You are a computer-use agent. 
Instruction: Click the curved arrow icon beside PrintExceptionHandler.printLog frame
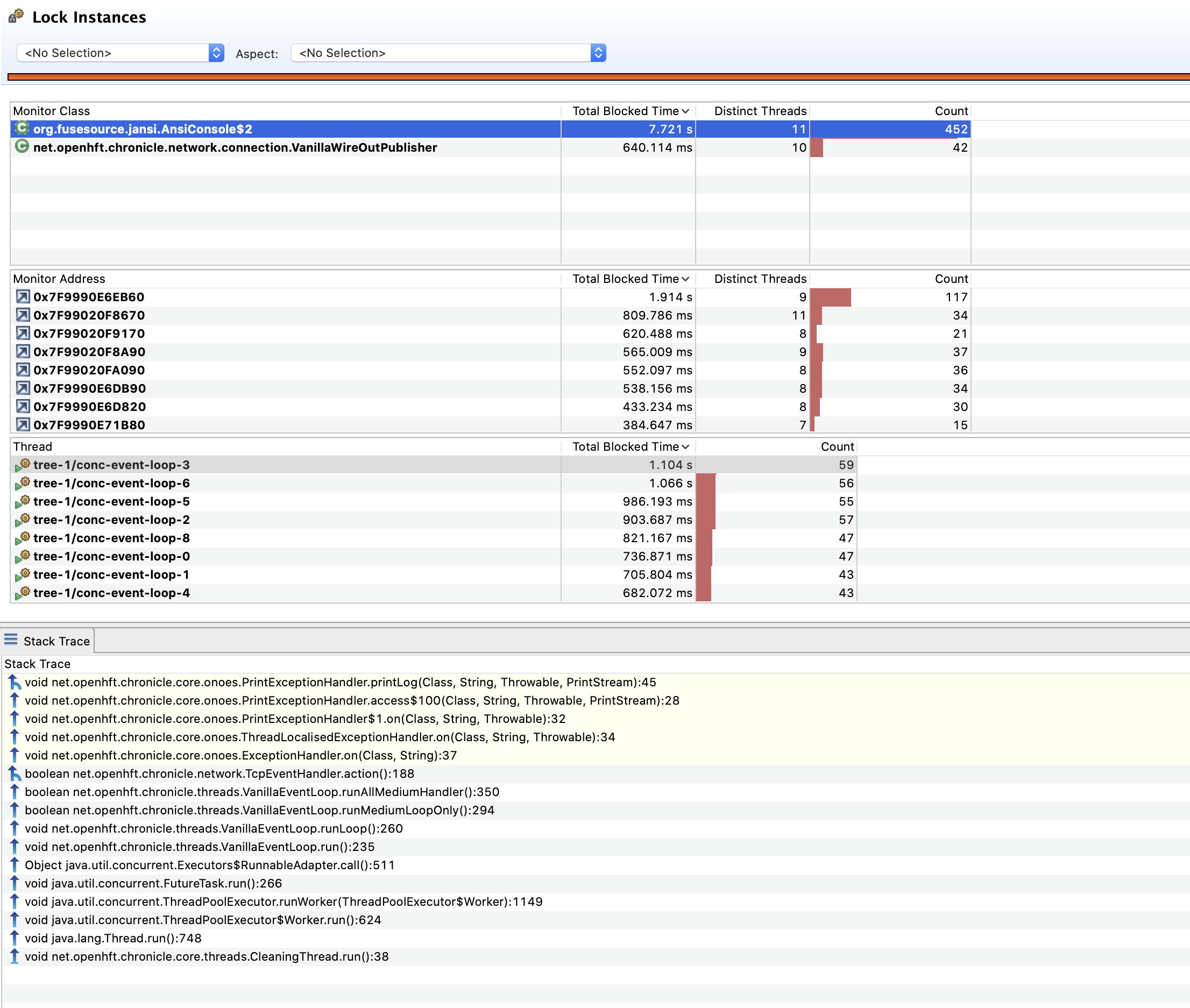[15, 682]
